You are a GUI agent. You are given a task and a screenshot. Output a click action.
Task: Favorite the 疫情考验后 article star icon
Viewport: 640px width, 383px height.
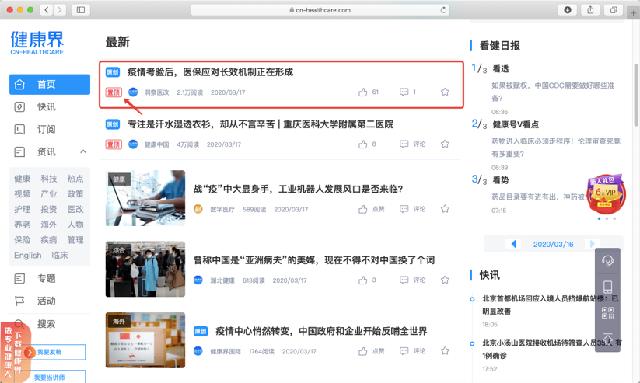(445, 92)
